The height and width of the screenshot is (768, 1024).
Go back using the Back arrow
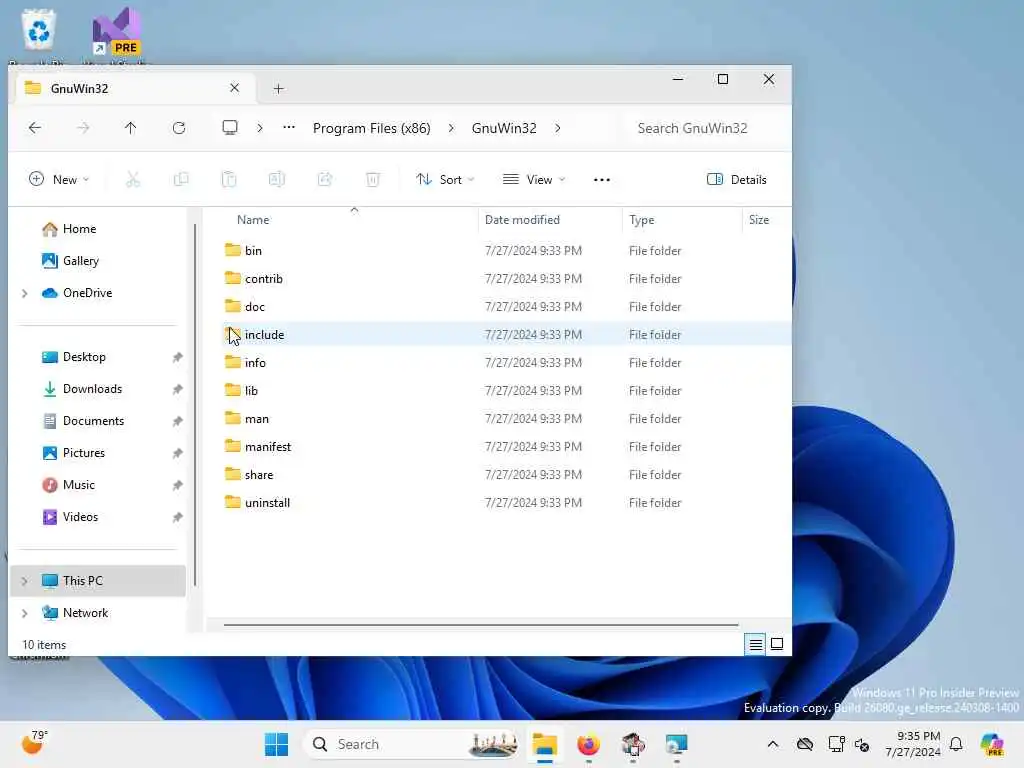point(35,128)
